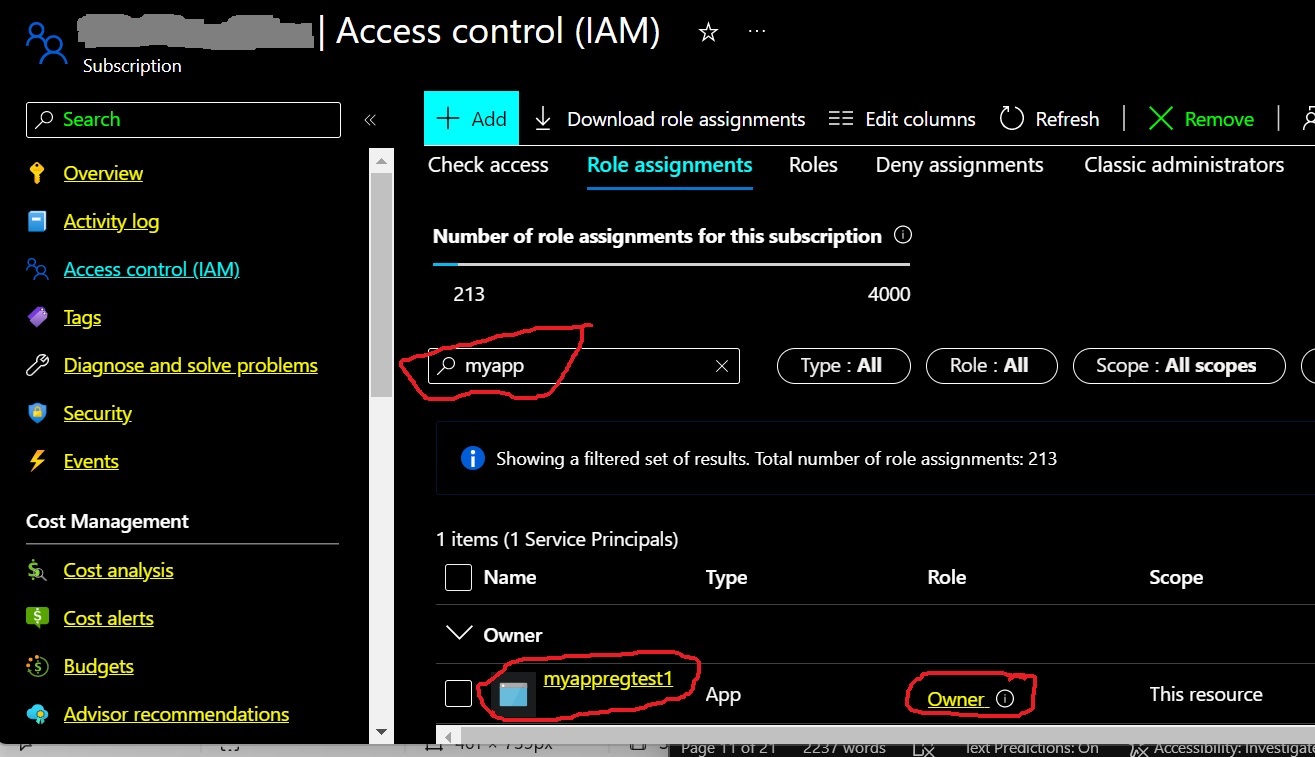The height and width of the screenshot is (757, 1315).
Task: Click the role assignments search box containing myapp
Action: tap(584, 366)
